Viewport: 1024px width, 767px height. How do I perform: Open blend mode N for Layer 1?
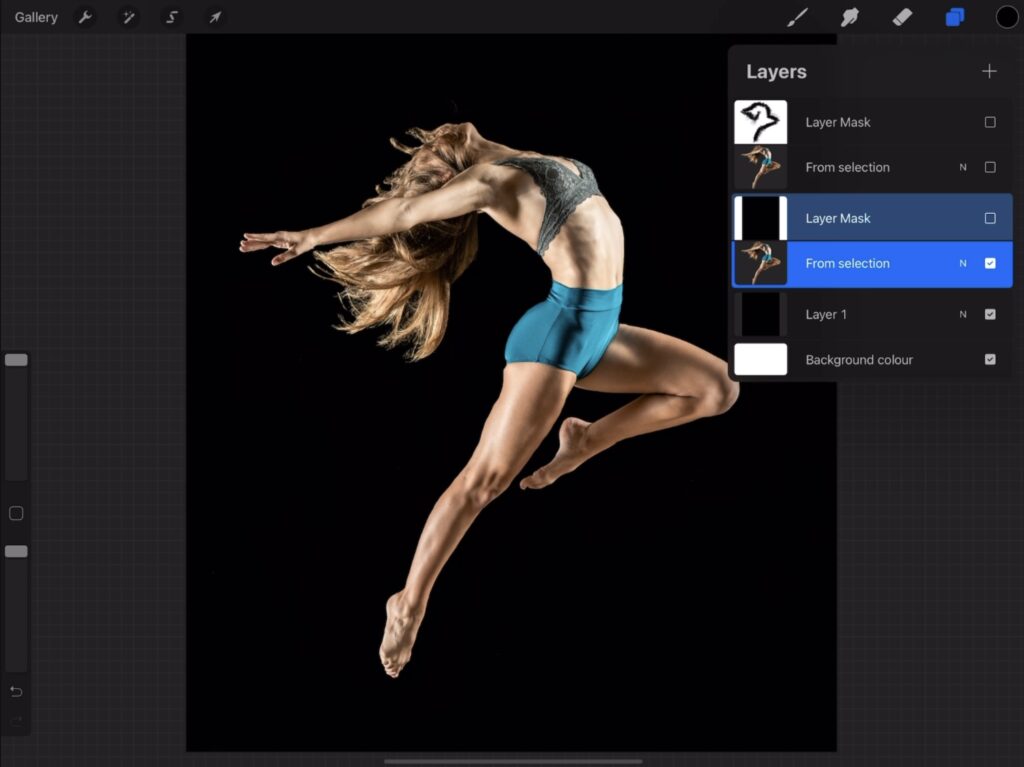coord(963,314)
